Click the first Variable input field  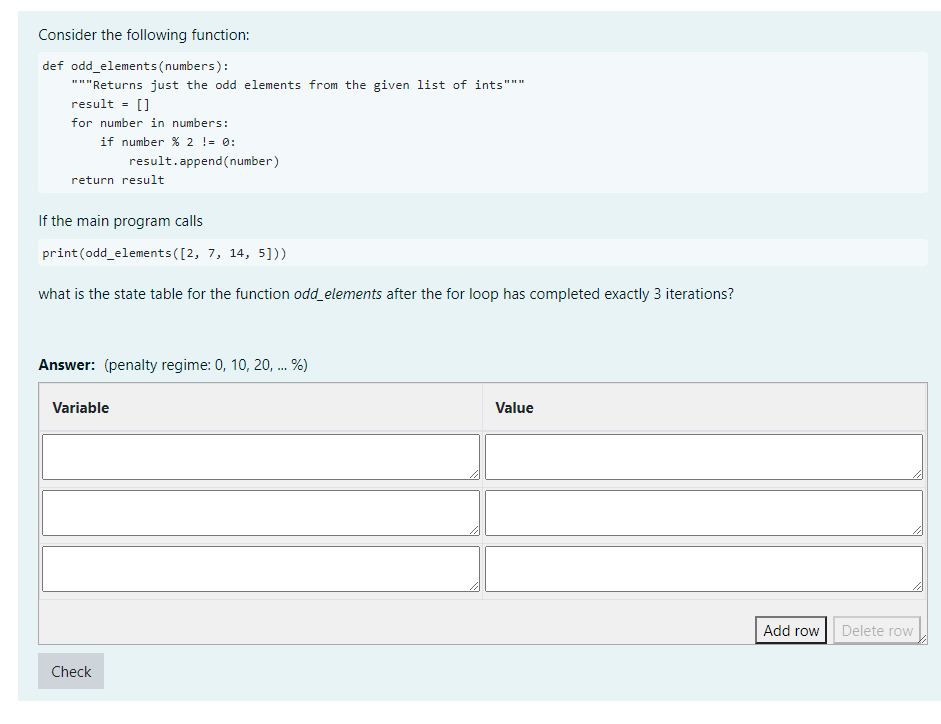tap(260, 456)
